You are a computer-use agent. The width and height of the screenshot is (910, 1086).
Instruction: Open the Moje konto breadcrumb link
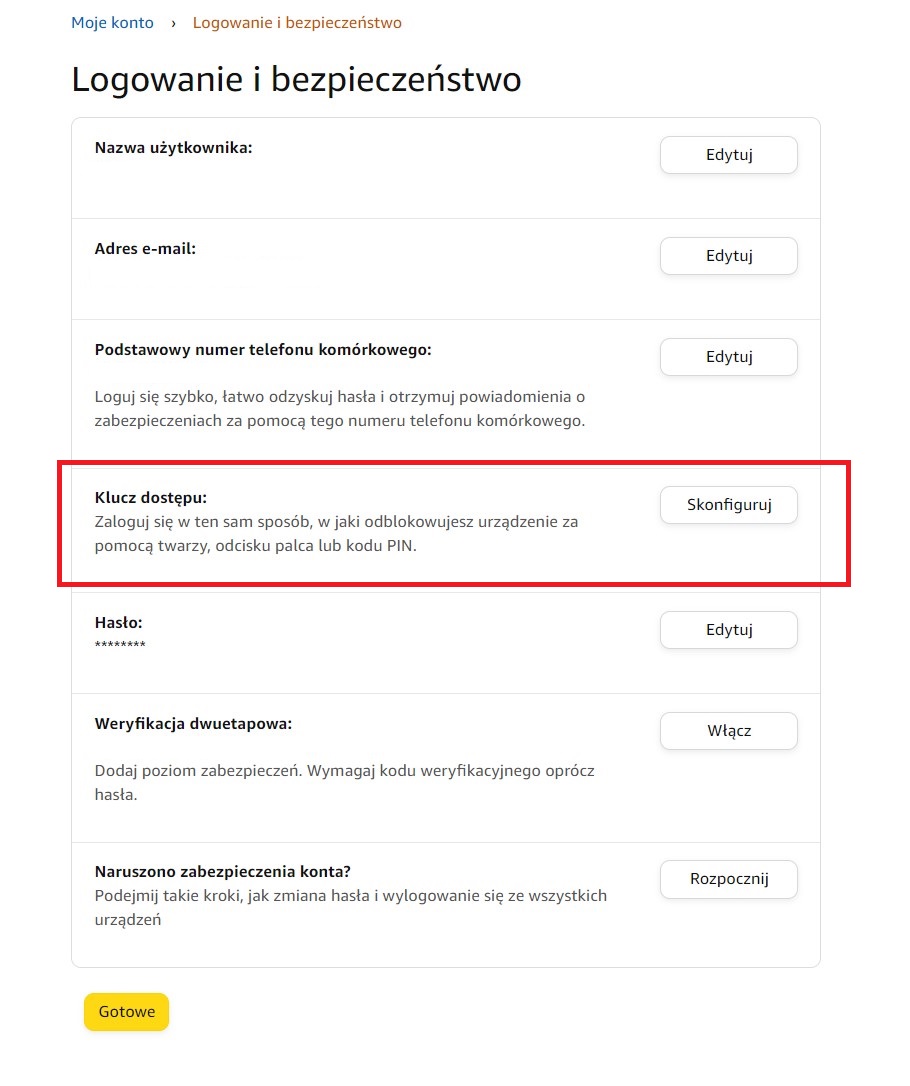coord(112,23)
